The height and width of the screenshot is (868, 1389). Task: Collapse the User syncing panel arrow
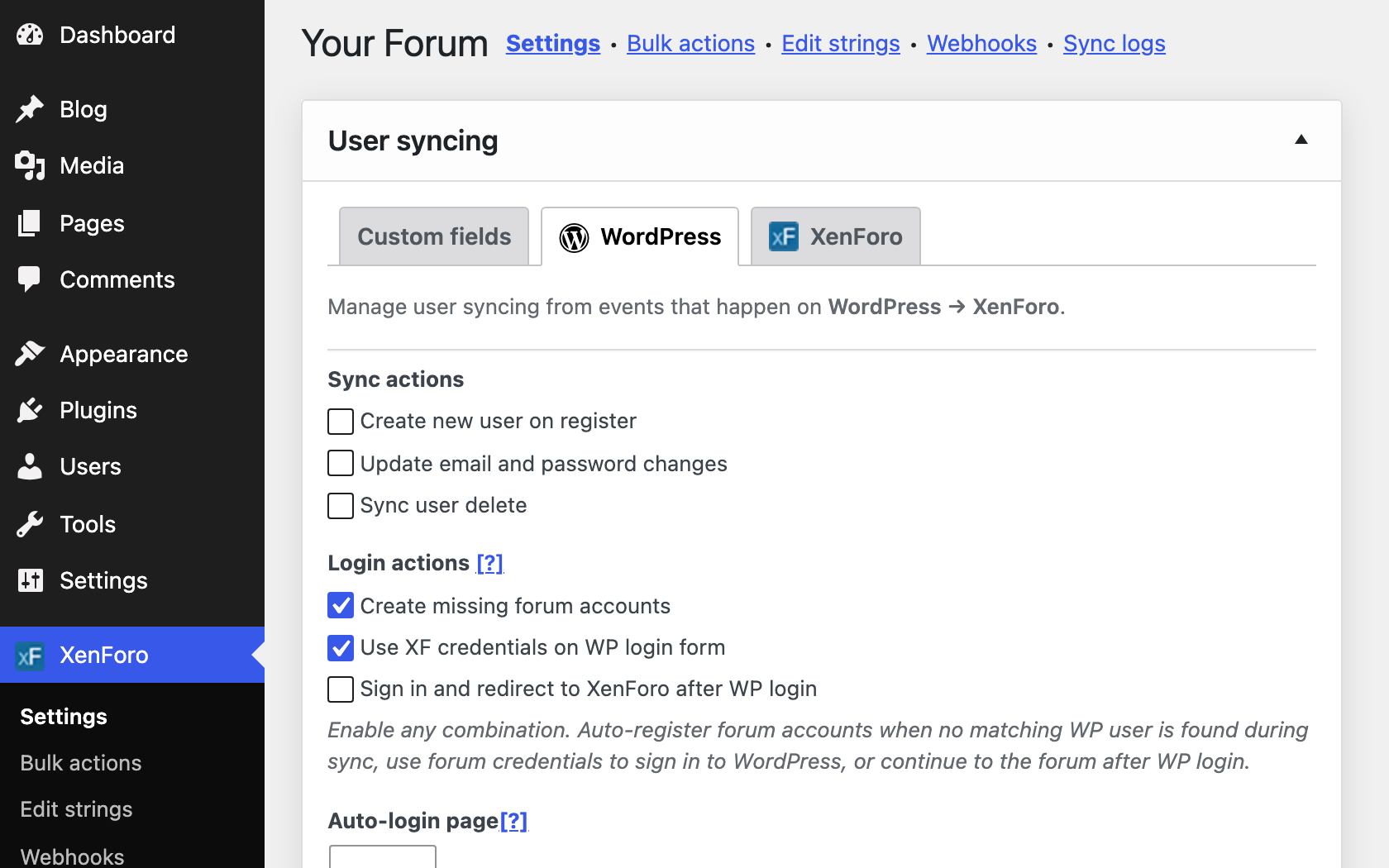1301,140
